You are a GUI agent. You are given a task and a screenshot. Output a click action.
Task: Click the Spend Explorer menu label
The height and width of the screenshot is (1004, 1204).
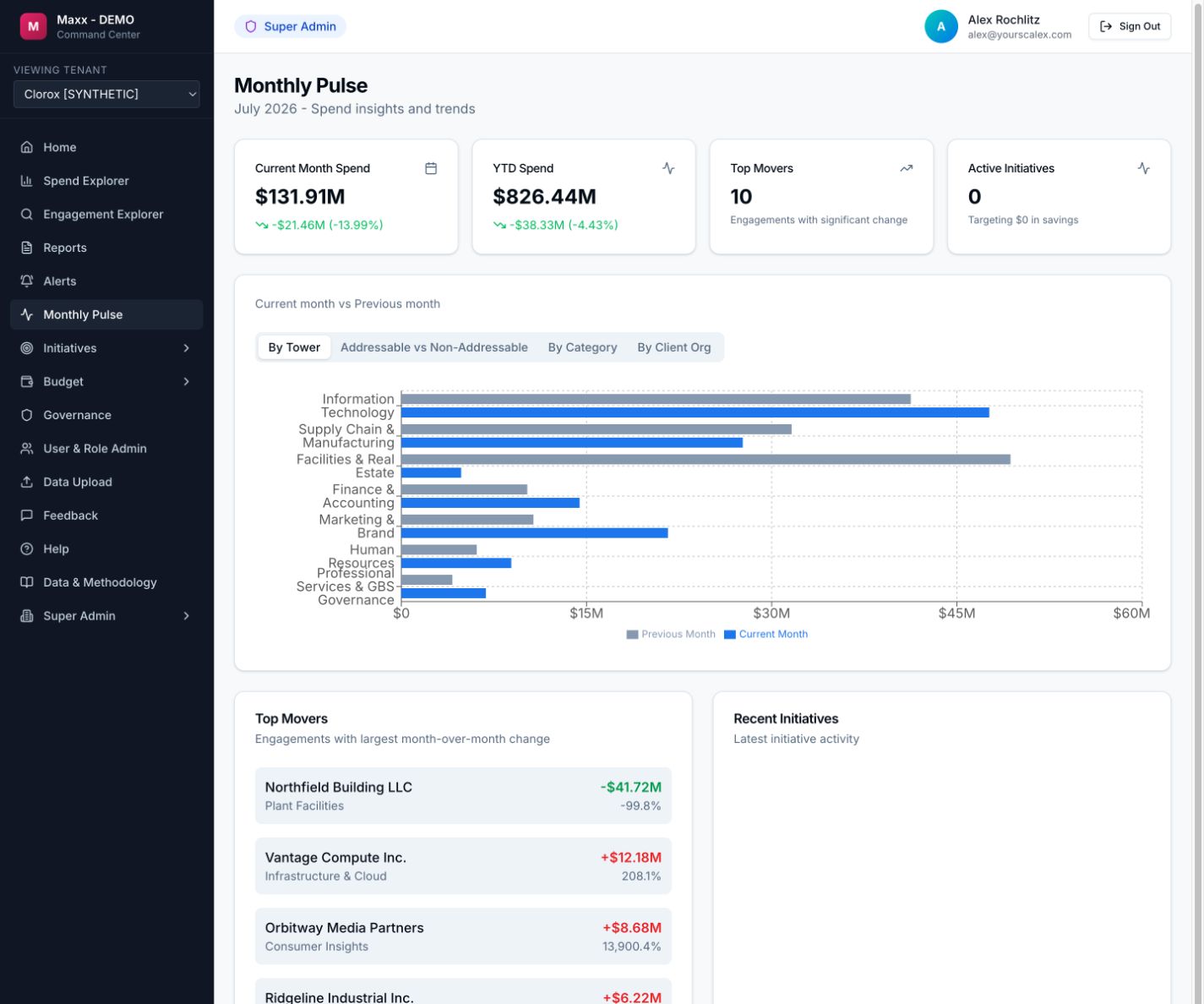click(86, 181)
